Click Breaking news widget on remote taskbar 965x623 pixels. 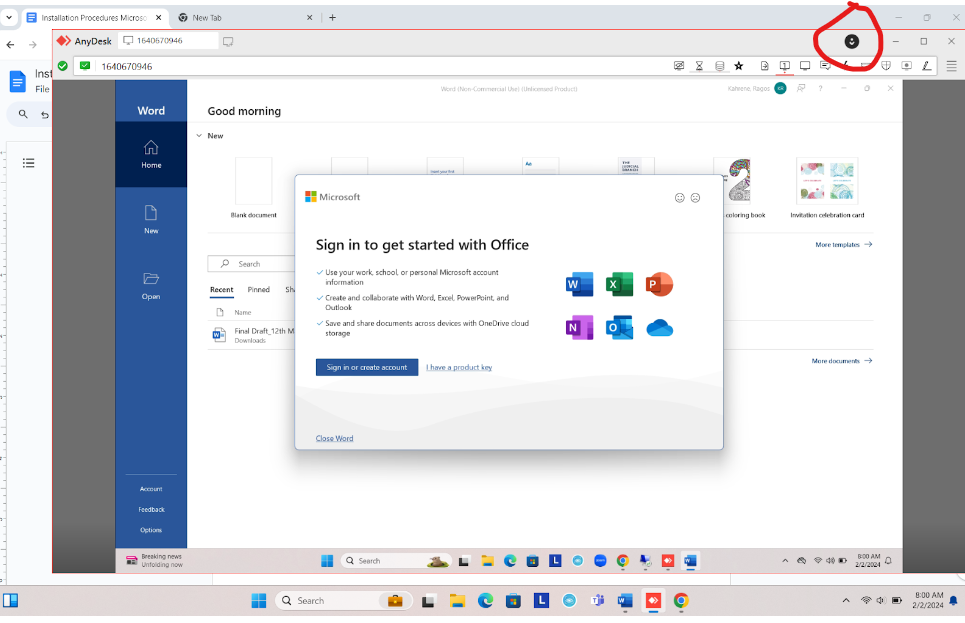coord(155,560)
